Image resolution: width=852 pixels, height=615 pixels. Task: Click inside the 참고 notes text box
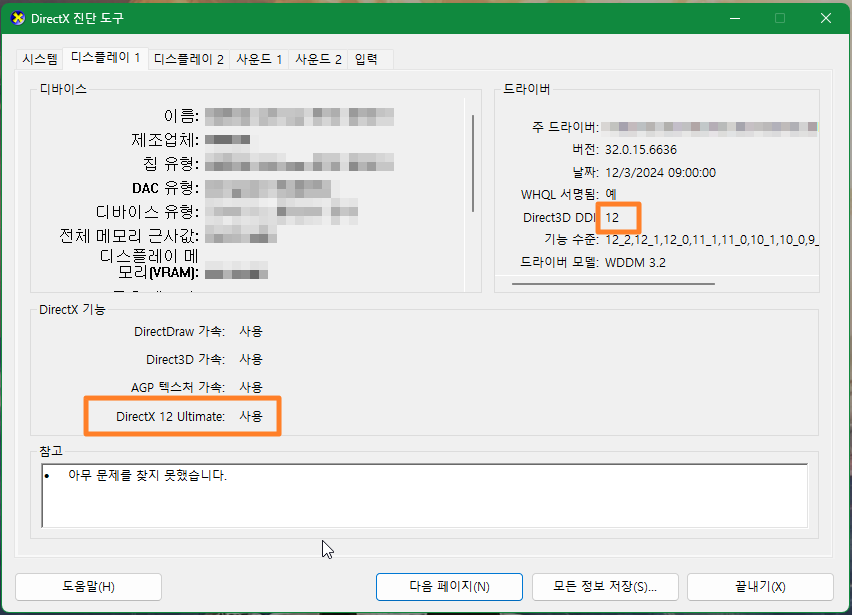[x=424, y=495]
